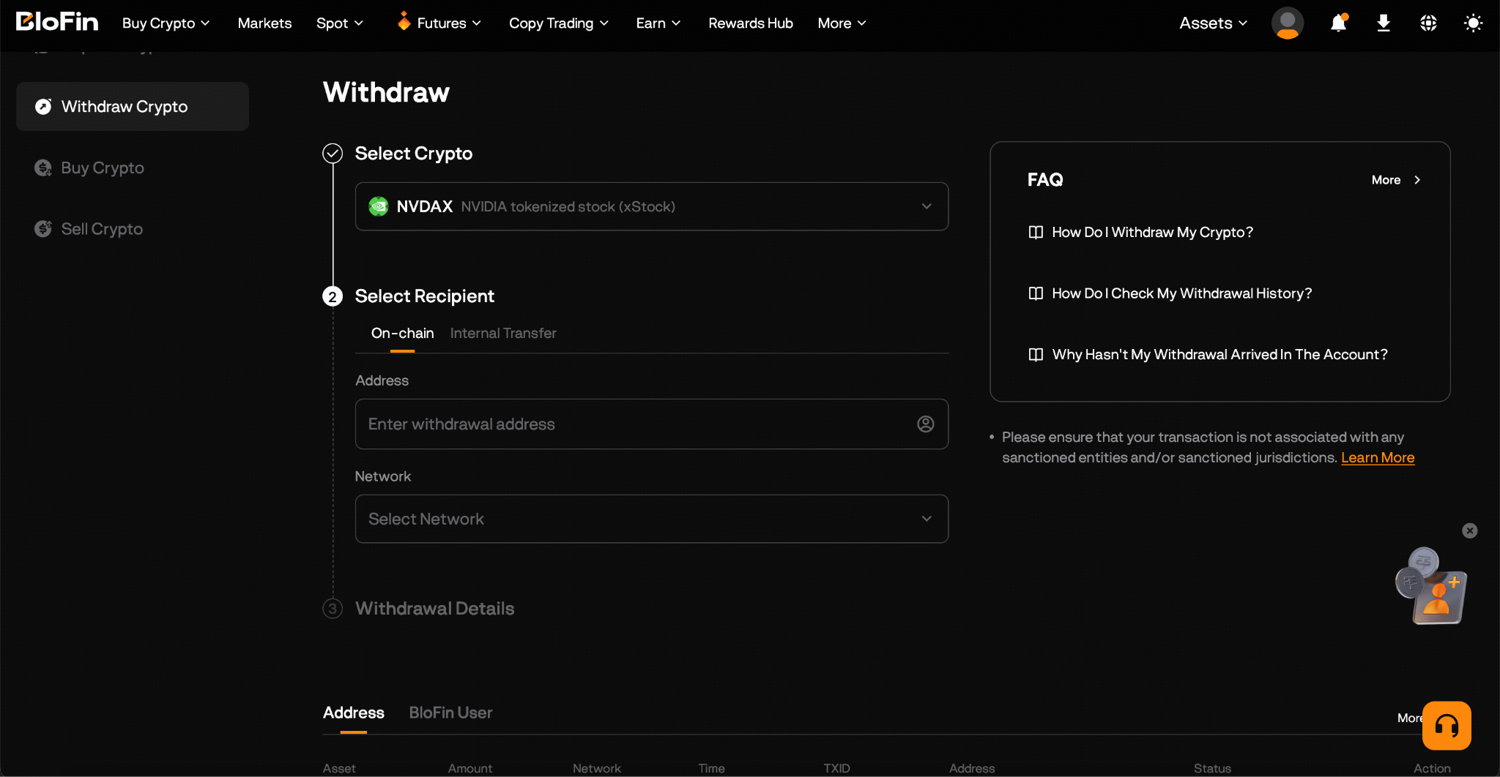Expand the Spot menu
The width and height of the screenshot is (1500, 777).
pyautogui.click(x=340, y=23)
